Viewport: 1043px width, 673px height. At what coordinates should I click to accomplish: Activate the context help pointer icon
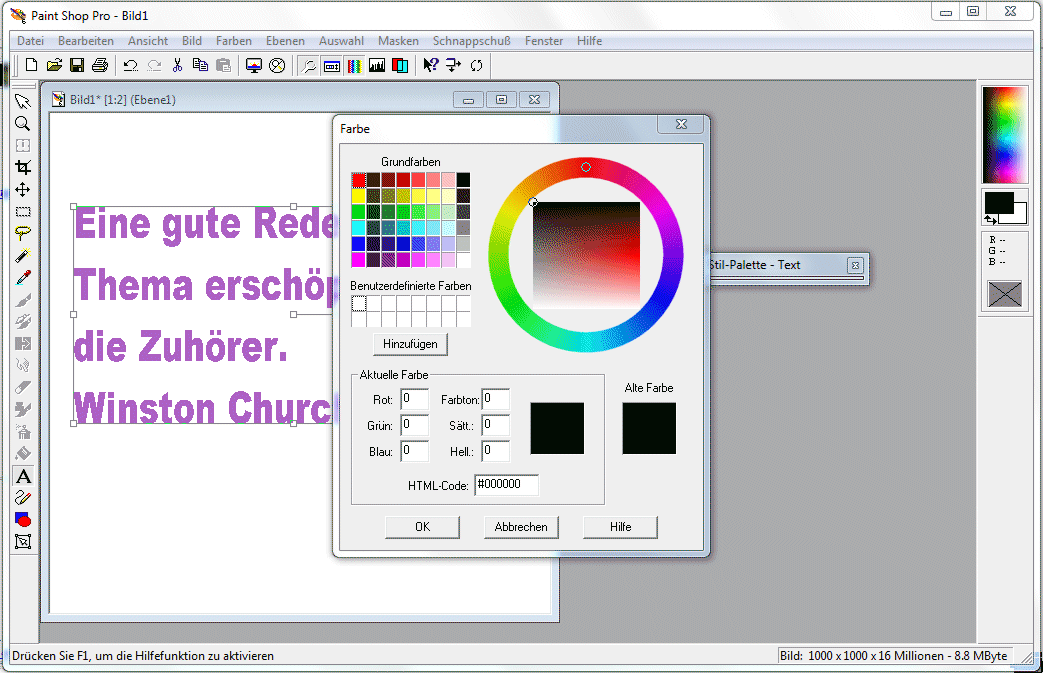point(430,65)
